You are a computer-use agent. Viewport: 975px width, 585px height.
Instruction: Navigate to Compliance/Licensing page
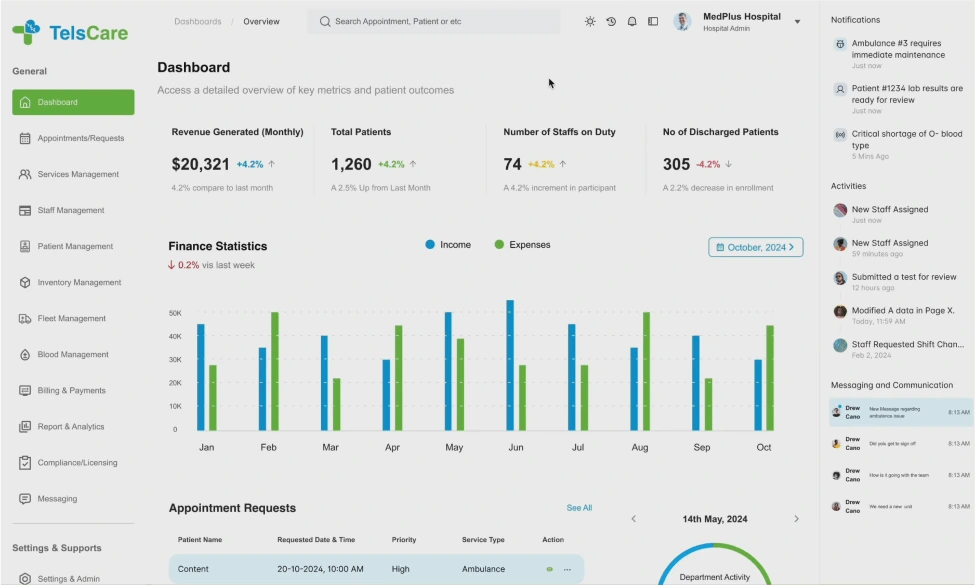(x=77, y=462)
